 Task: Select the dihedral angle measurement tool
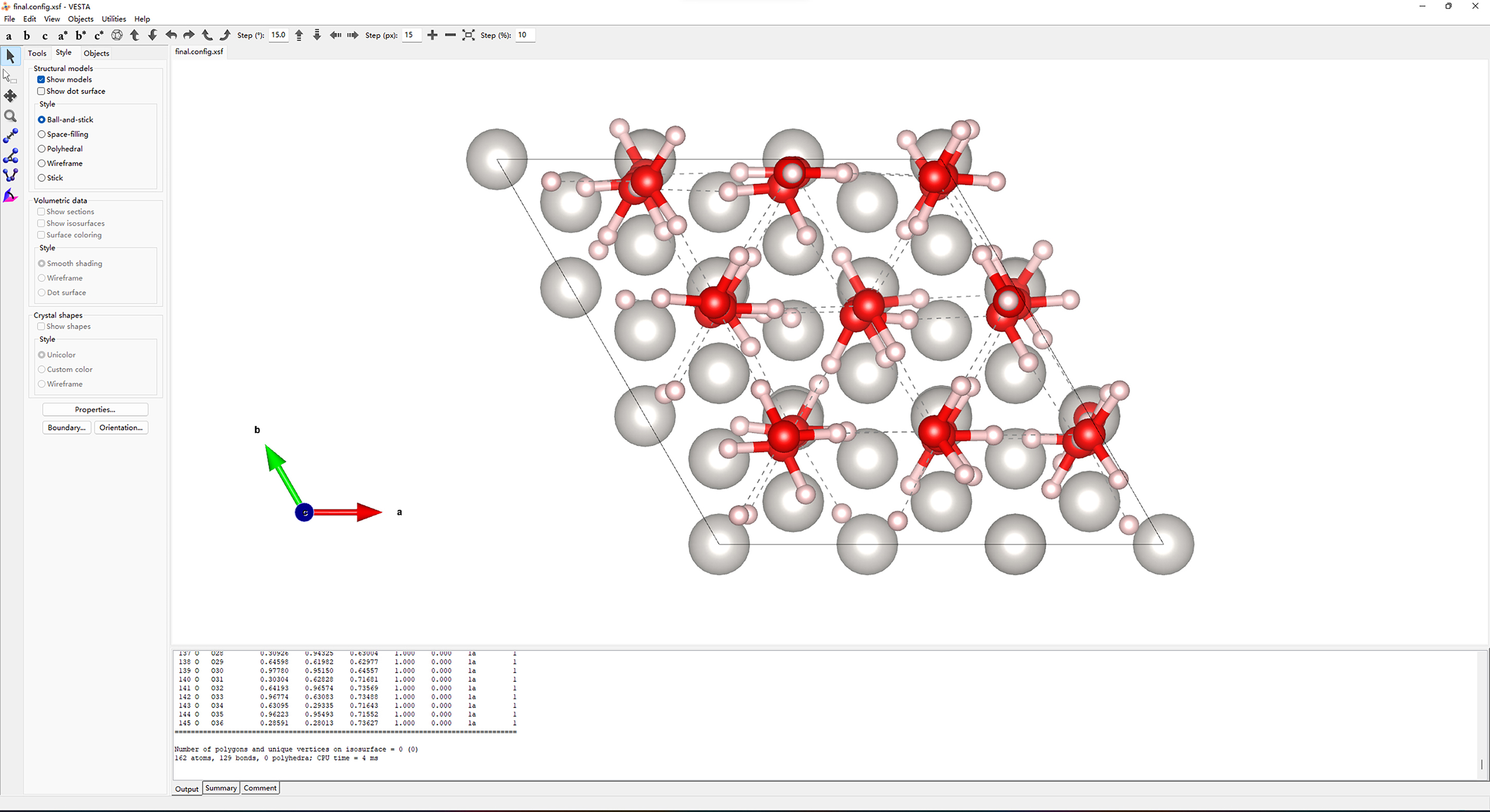coord(10,175)
